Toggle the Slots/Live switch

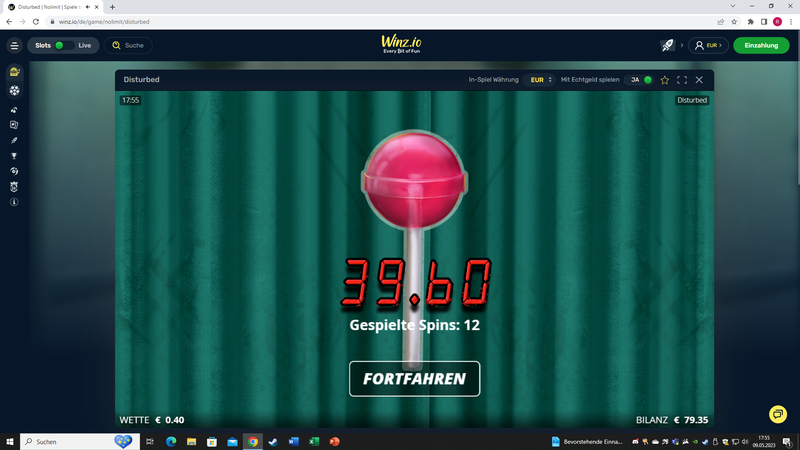click(62, 45)
